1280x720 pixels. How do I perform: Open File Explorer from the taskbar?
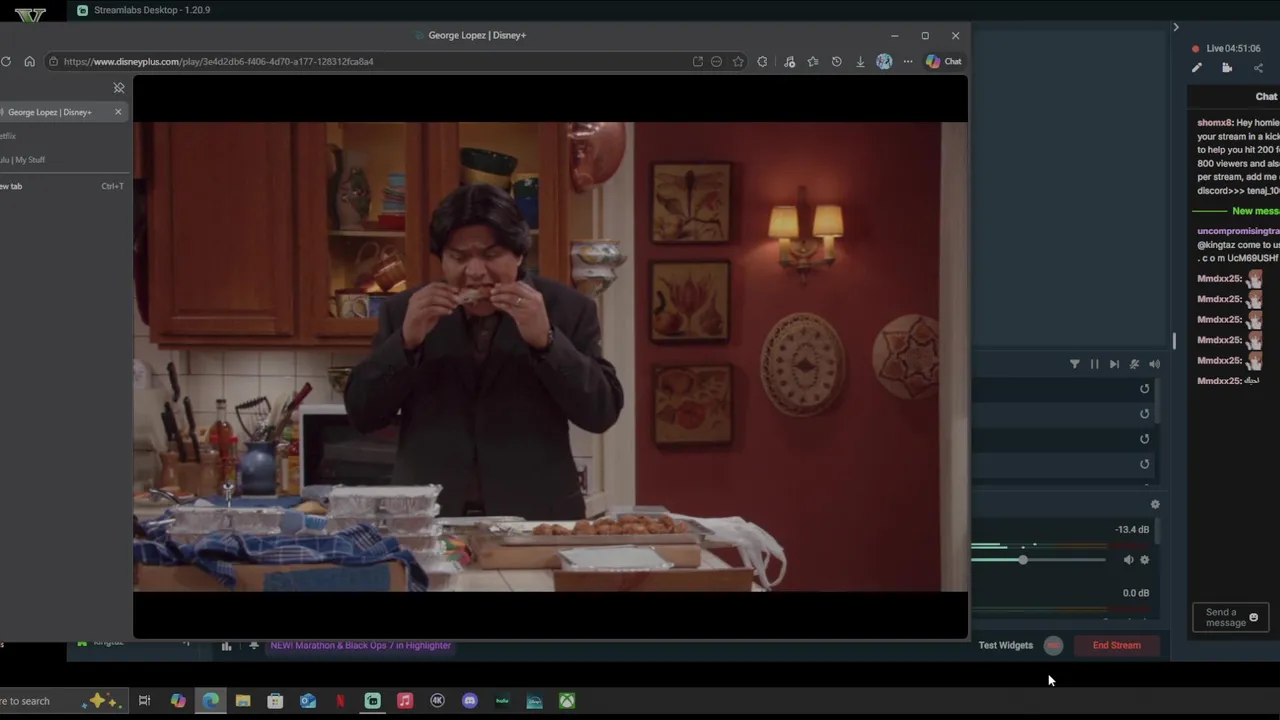pyautogui.click(x=243, y=701)
